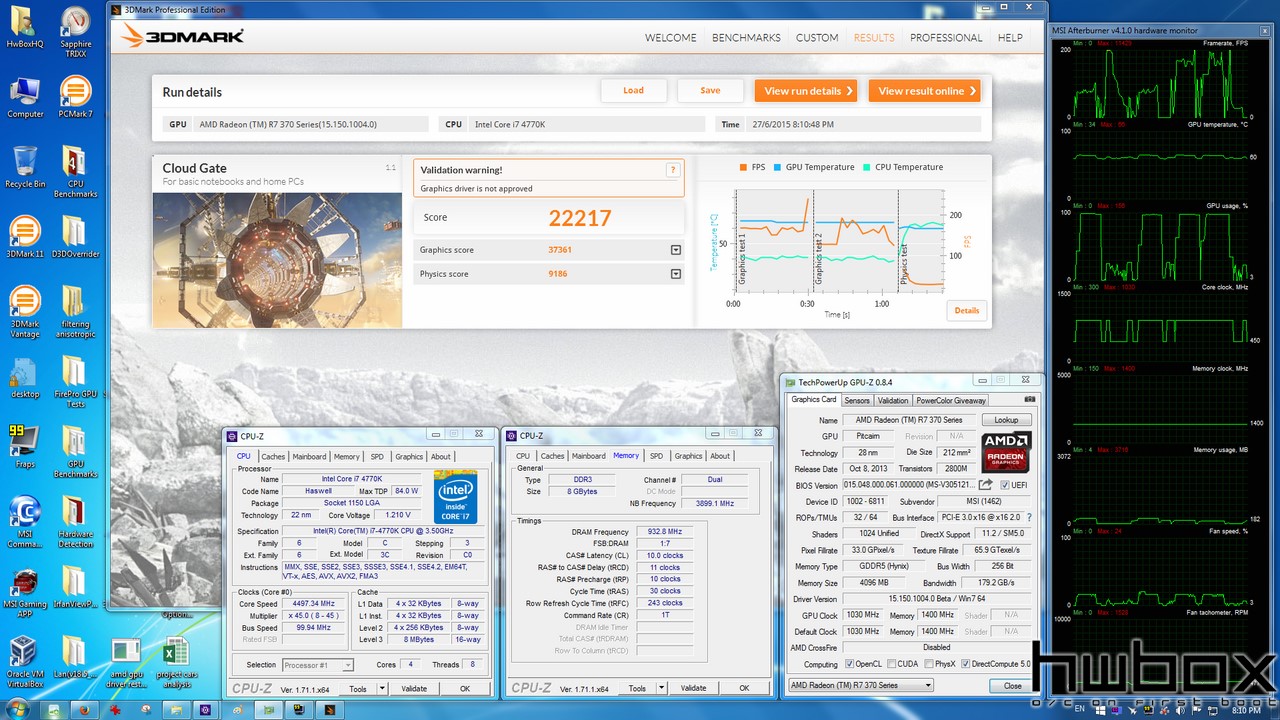Click the Details button under the graph
Viewport: 1280px width, 720px height.
[967, 310]
